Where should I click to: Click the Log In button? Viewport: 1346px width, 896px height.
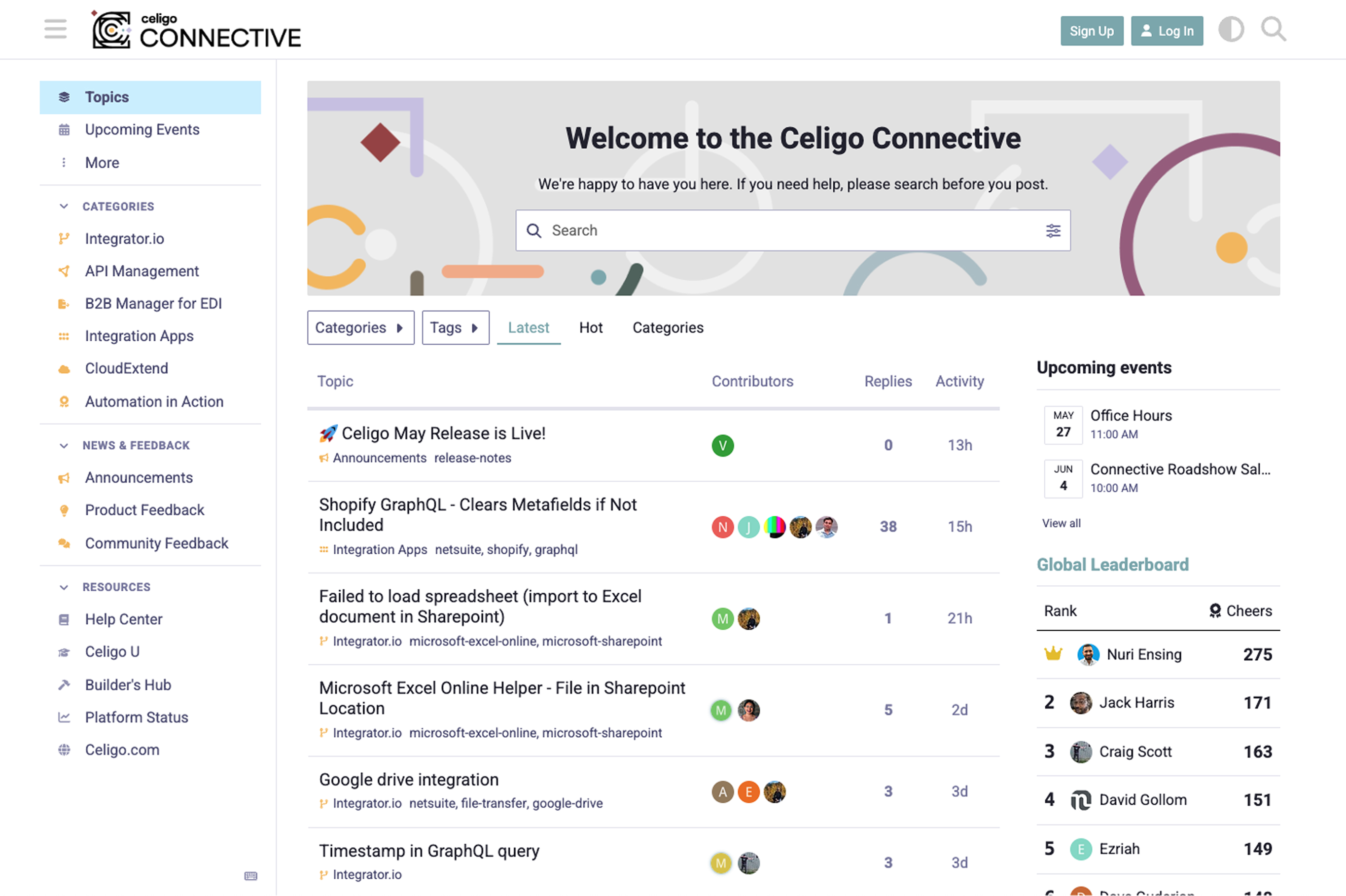pyautogui.click(x=1167, y=31)
